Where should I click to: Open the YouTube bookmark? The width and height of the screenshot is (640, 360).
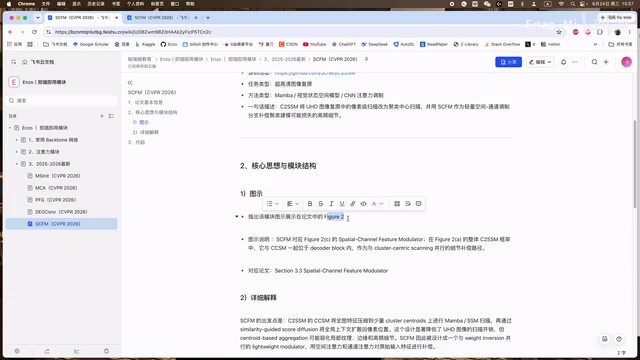314,44
